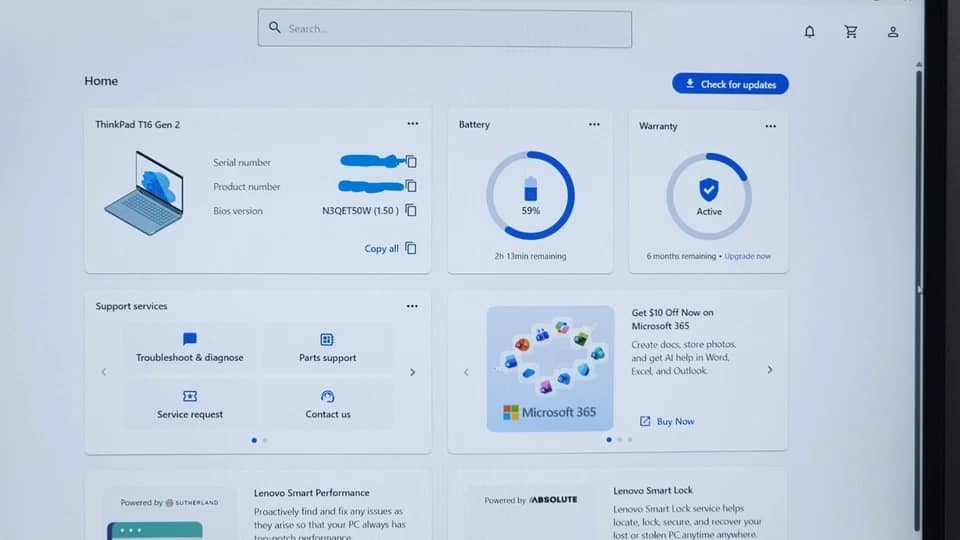Select second page dot in support services
The image size is (960, 540).
(265, 440)
